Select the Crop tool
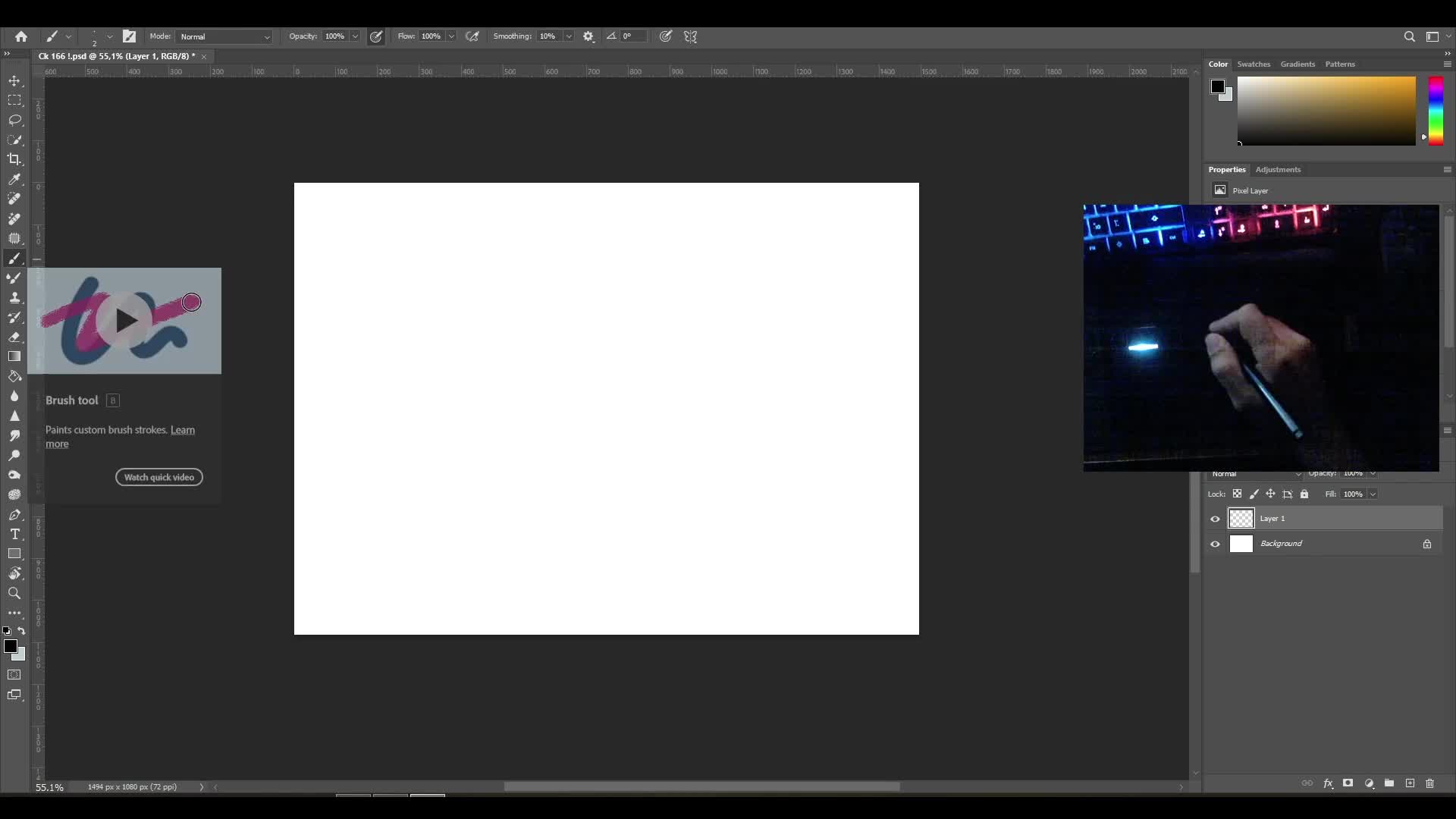The image size is (1456, 819). (14, 159)
